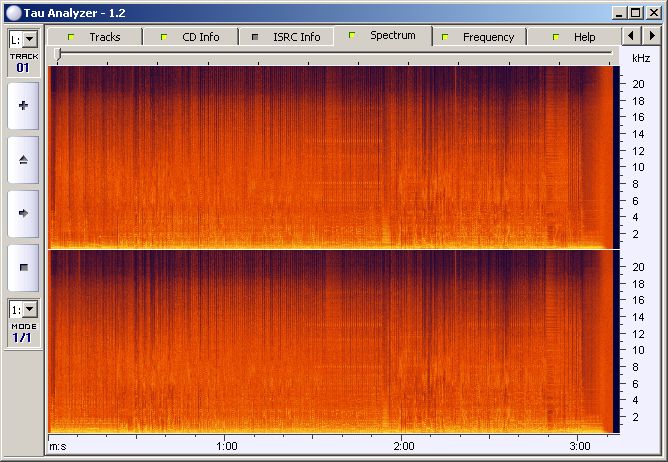Click the mode 1/1 display

click(22, 338)
